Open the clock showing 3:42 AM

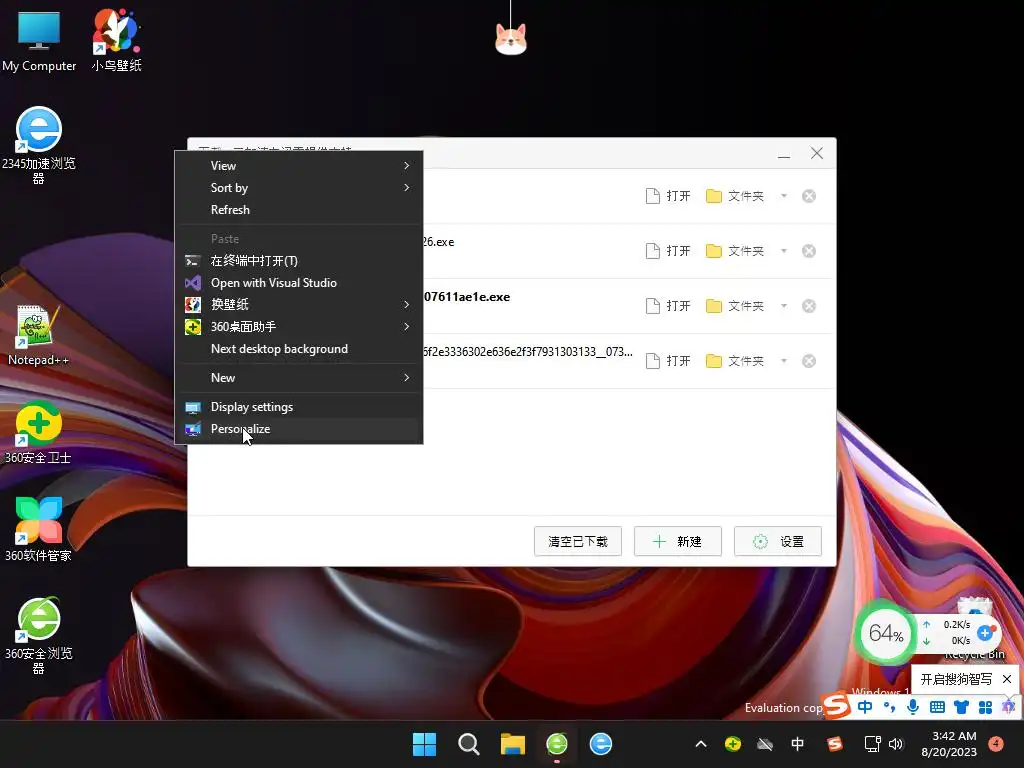(x=949, y=744)
